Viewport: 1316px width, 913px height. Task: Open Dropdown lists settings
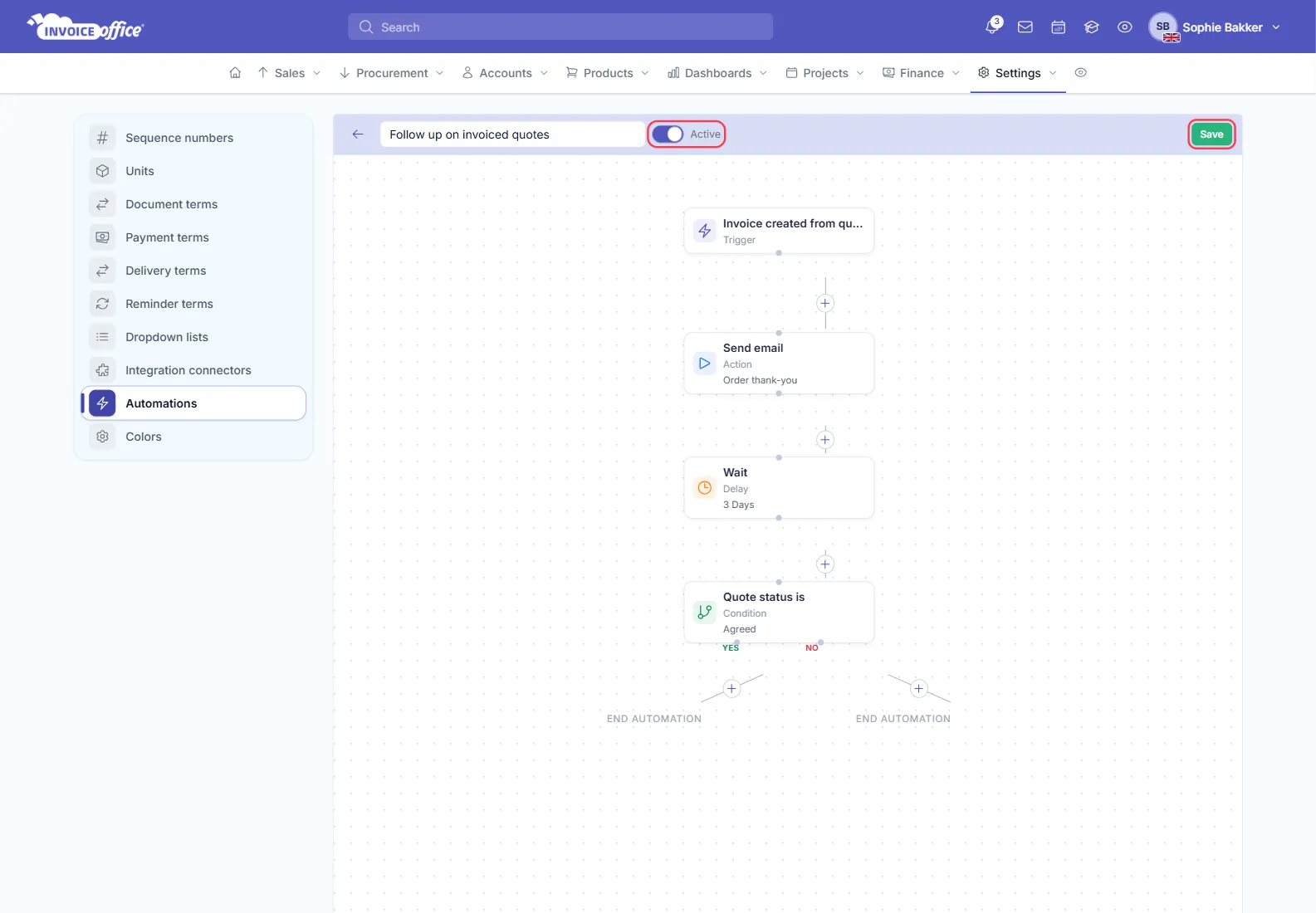(x=193, y=337)
